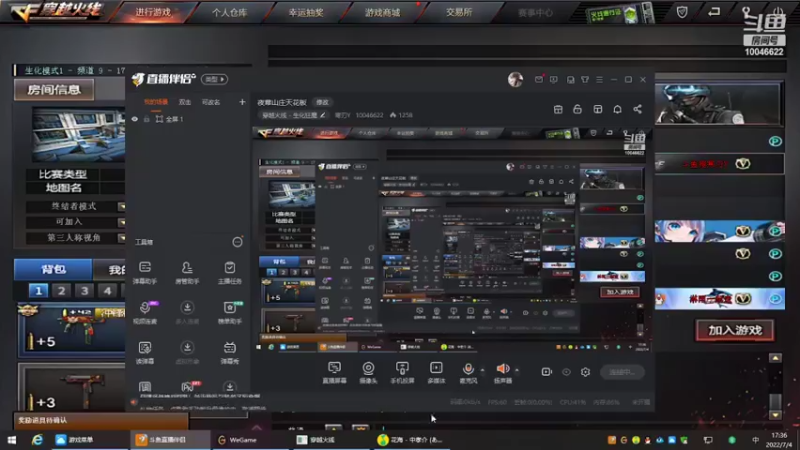Viewport: 800px width, 450px height.
Task: Mute the 麦克风 microphone
Action: [468, 372]
